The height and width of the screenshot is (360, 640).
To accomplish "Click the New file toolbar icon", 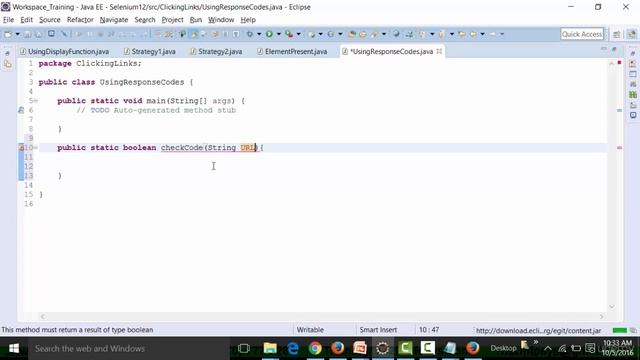I will (8, 34).
